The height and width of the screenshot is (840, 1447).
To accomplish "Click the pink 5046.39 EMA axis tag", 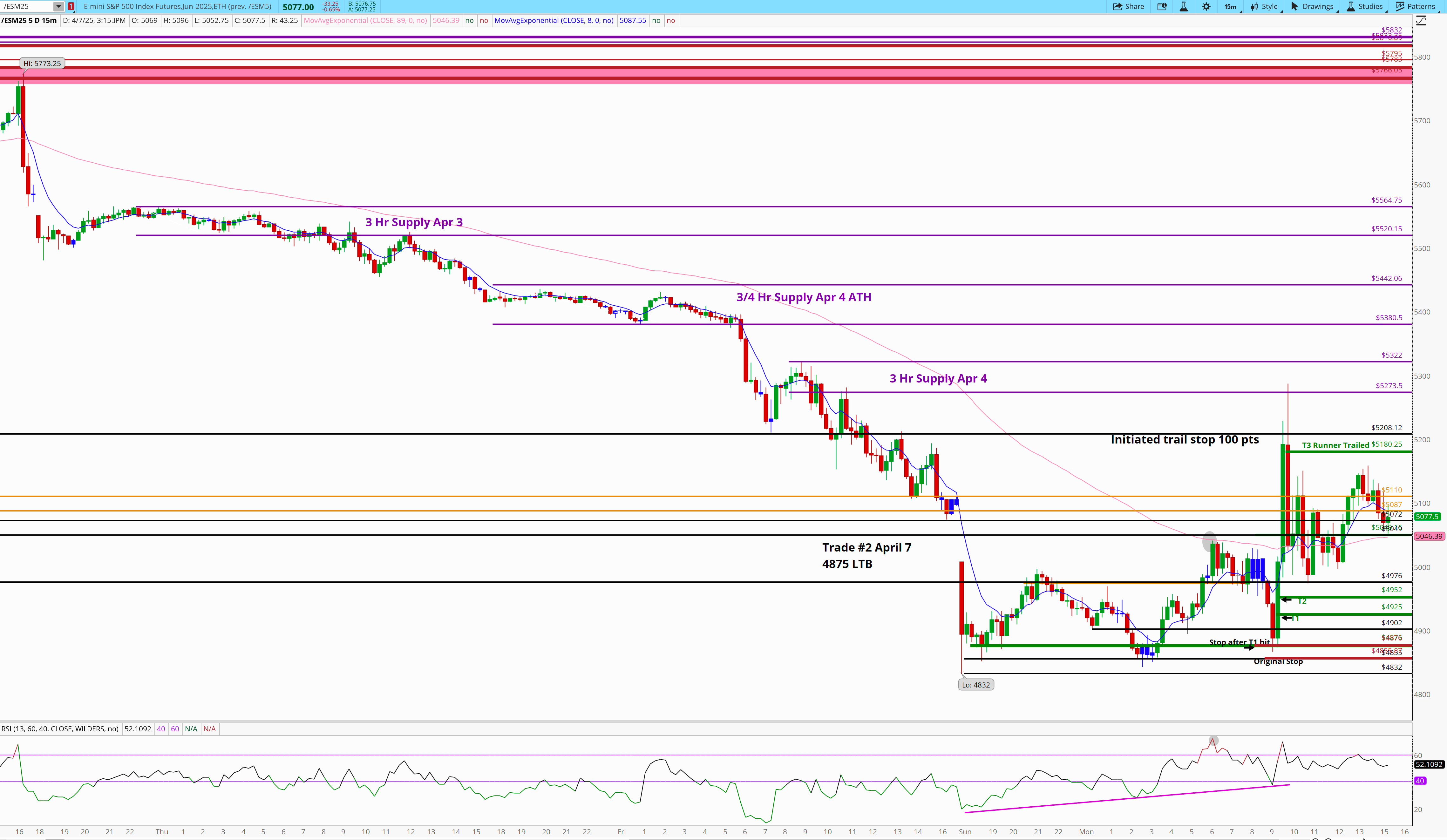I will (x=1428, y=536).
